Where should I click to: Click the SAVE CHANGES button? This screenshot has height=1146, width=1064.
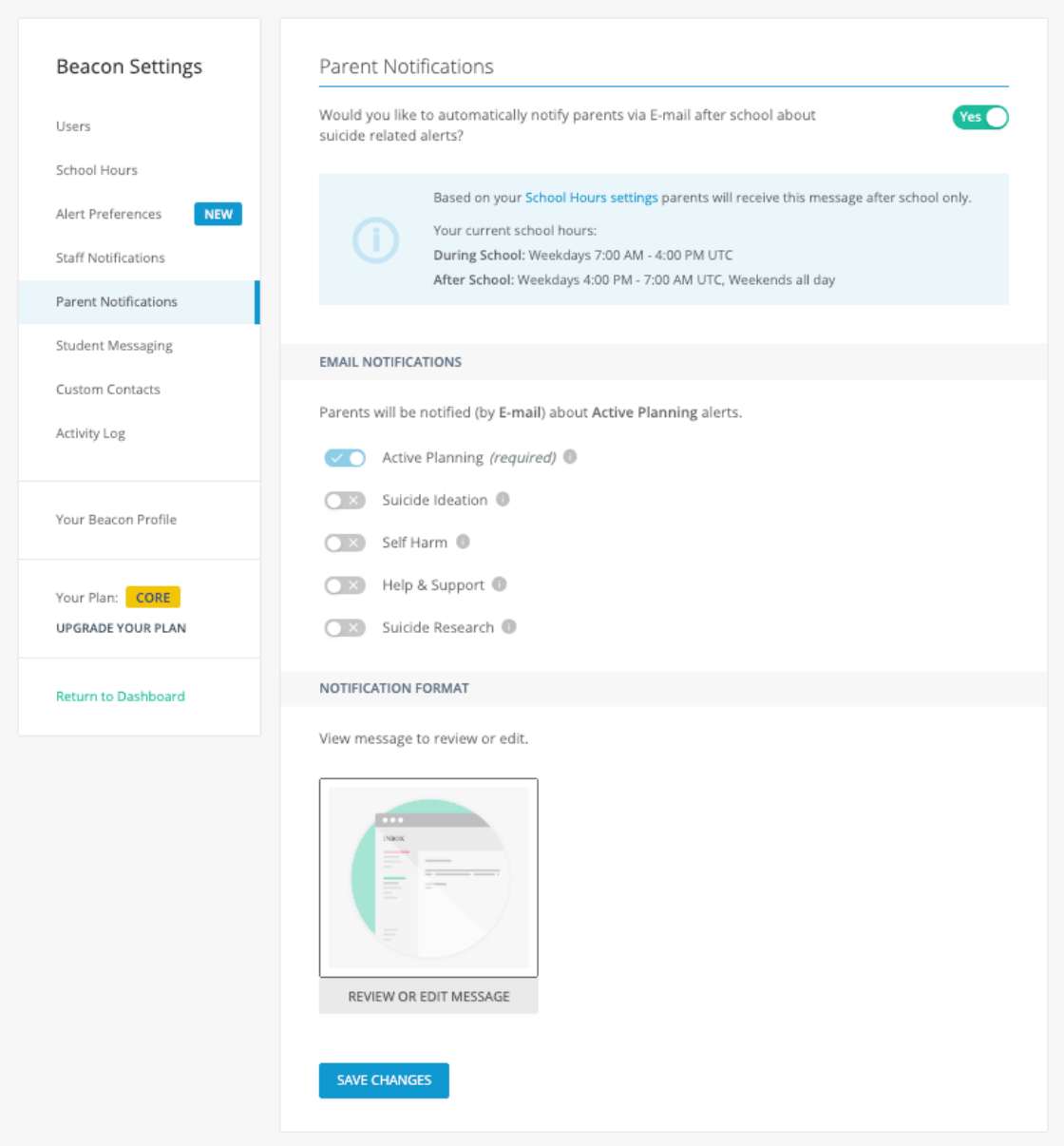(384, 1080)
